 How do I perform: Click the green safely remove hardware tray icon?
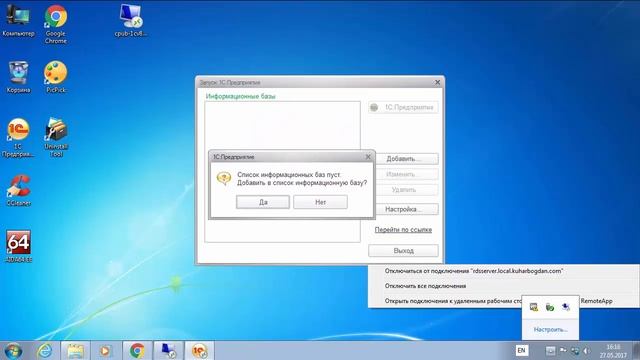tap(550, 307)
